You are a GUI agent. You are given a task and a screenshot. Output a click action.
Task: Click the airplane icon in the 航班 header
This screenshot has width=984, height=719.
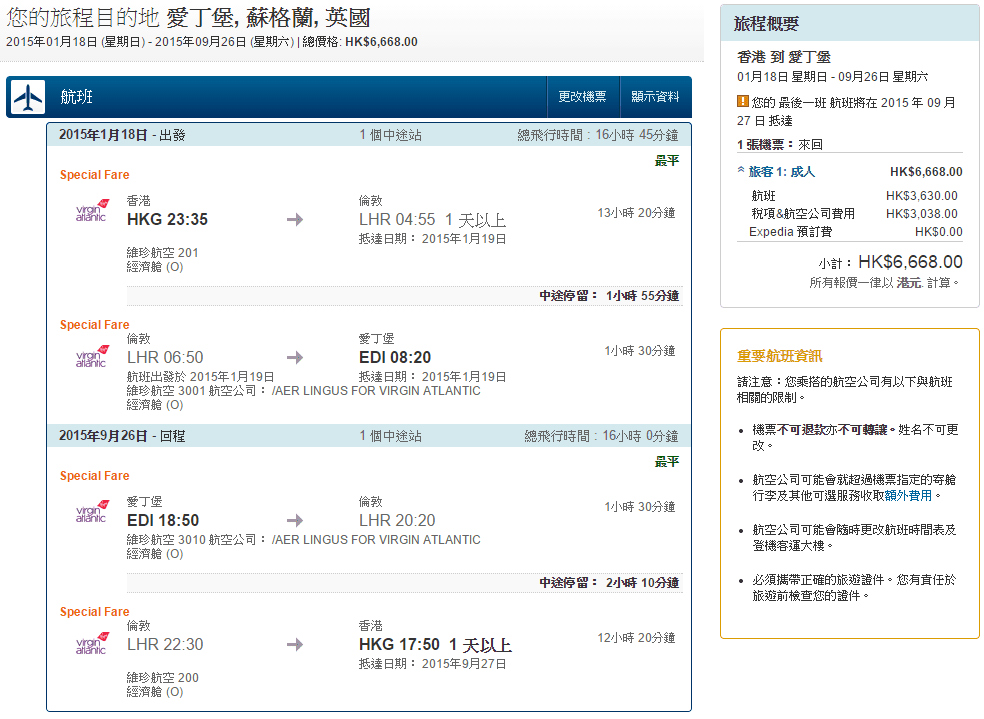pos(29,97)
